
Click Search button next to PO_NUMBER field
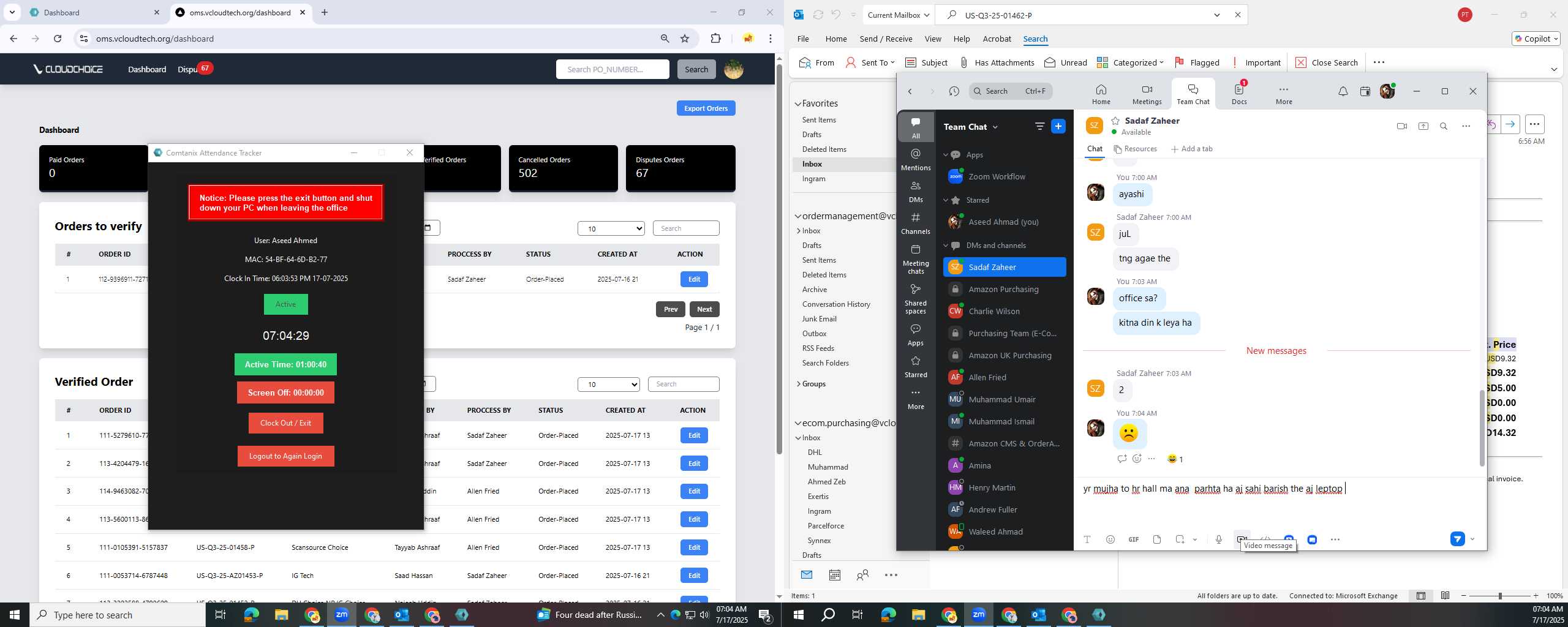pos(696,69)
